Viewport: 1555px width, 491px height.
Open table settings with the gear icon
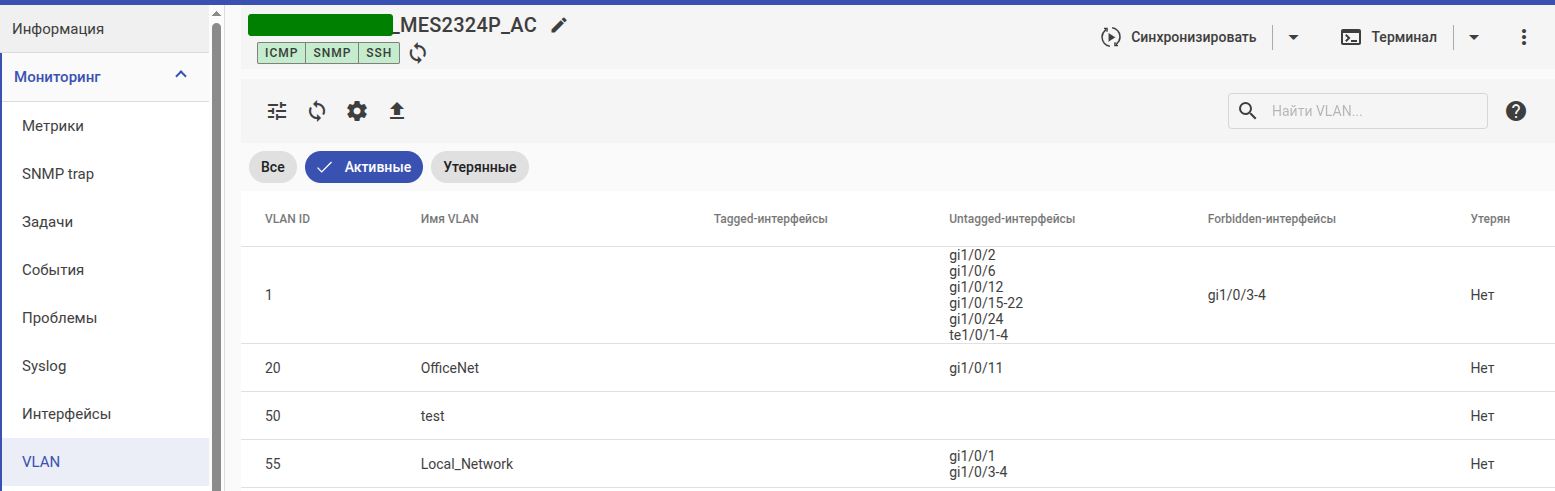357,111
